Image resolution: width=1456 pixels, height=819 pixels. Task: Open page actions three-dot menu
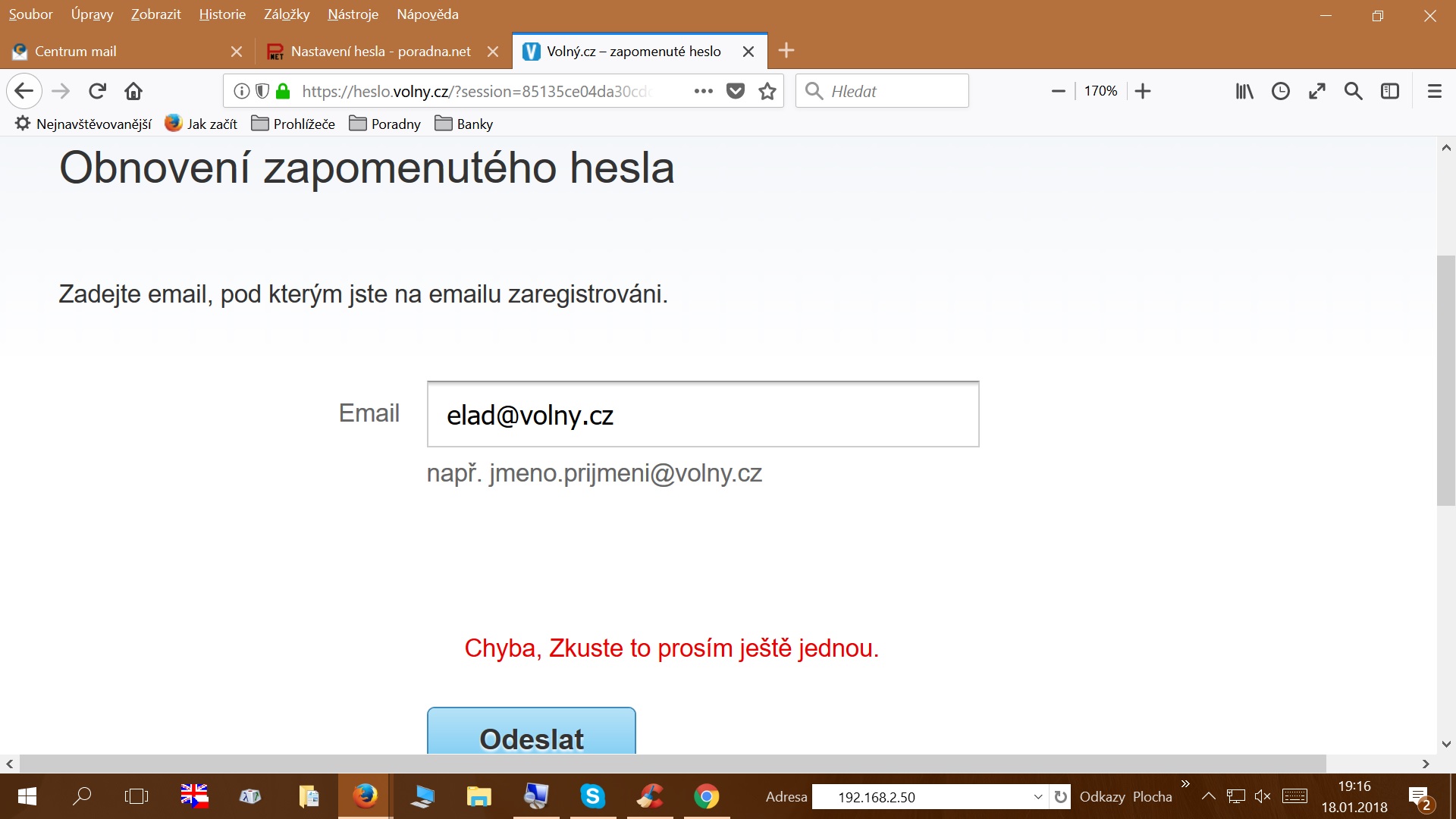[x=703, y=91]
